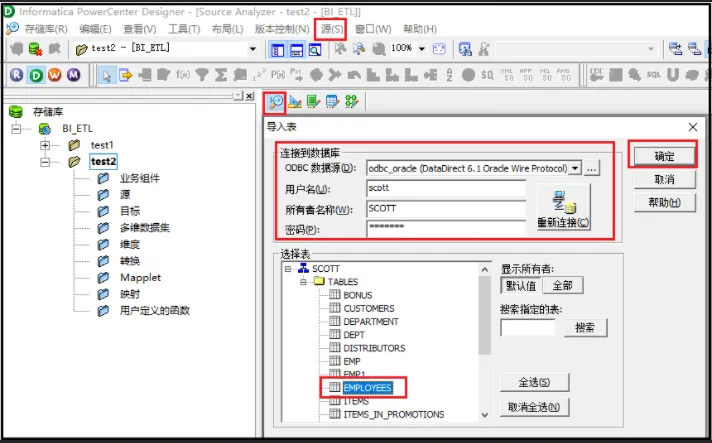Click the 所有者名称 owner name field
This screenshot has height=443, width=712.
[446, 209]
